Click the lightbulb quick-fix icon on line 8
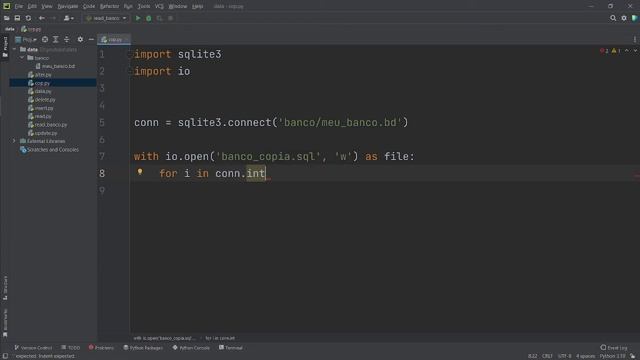The height and width of the screenshot is (360, 640). point(140,172)
